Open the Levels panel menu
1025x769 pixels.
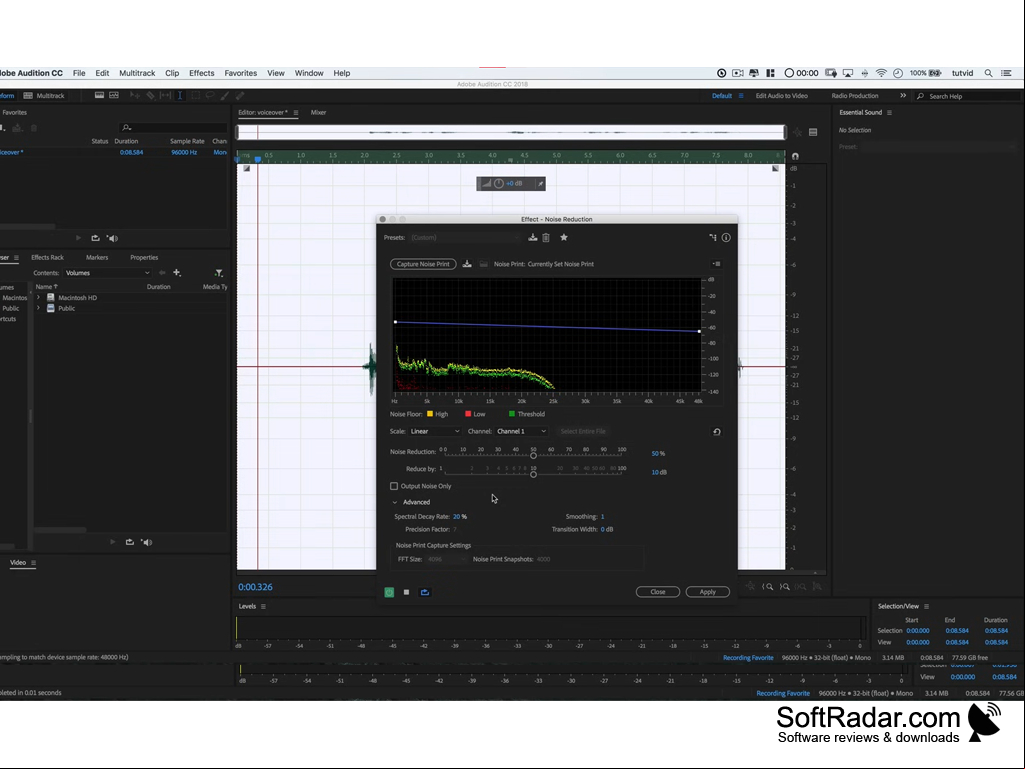click(263, 606)
